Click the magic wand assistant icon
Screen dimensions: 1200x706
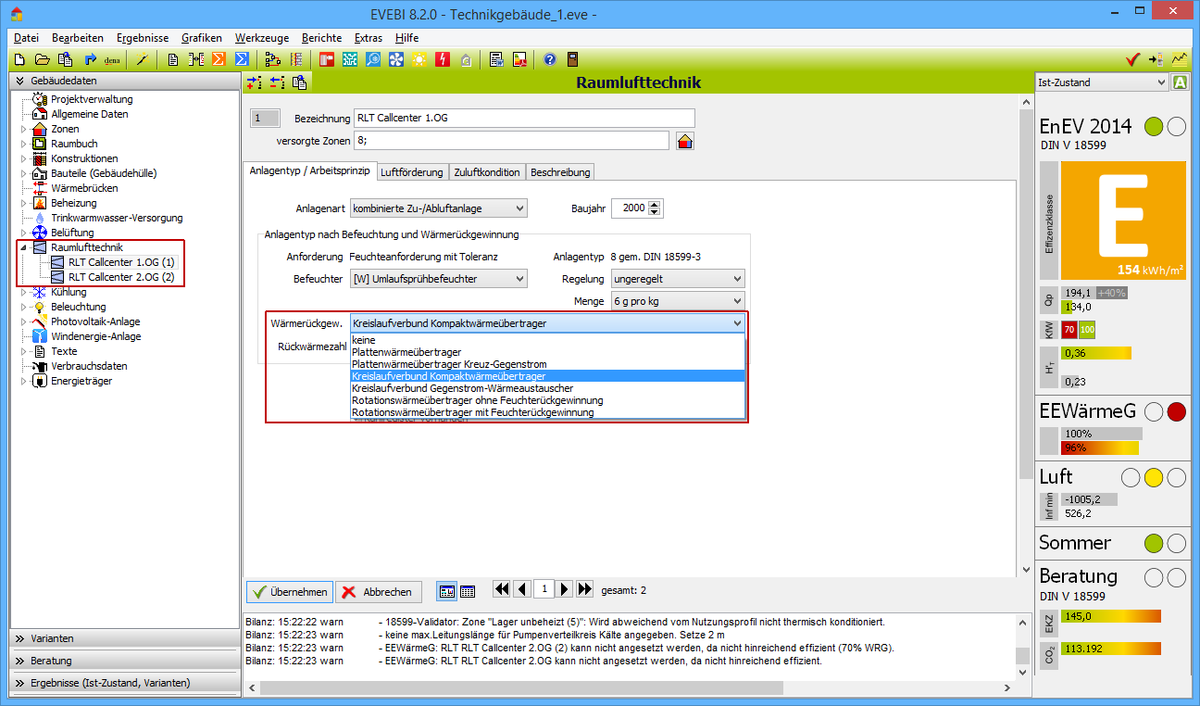point(143,60)
